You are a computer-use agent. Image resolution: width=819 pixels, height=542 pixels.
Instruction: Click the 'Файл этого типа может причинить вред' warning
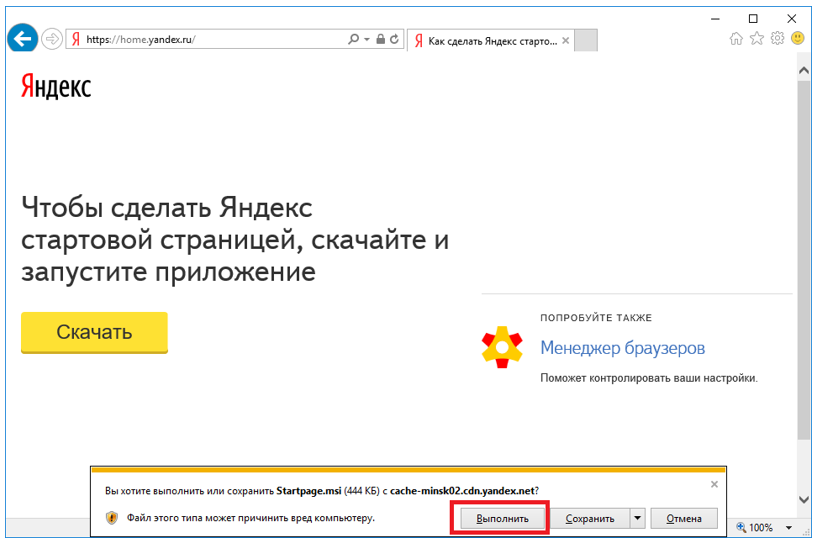tap(251, 518)
